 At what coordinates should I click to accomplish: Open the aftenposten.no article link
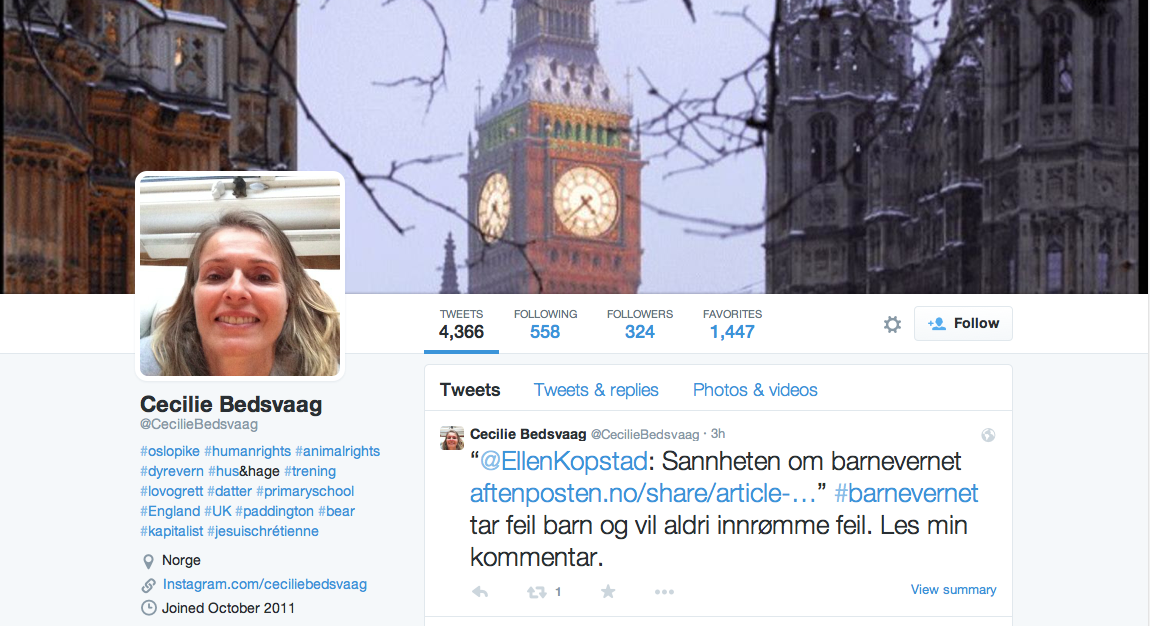tap(643, 493)
